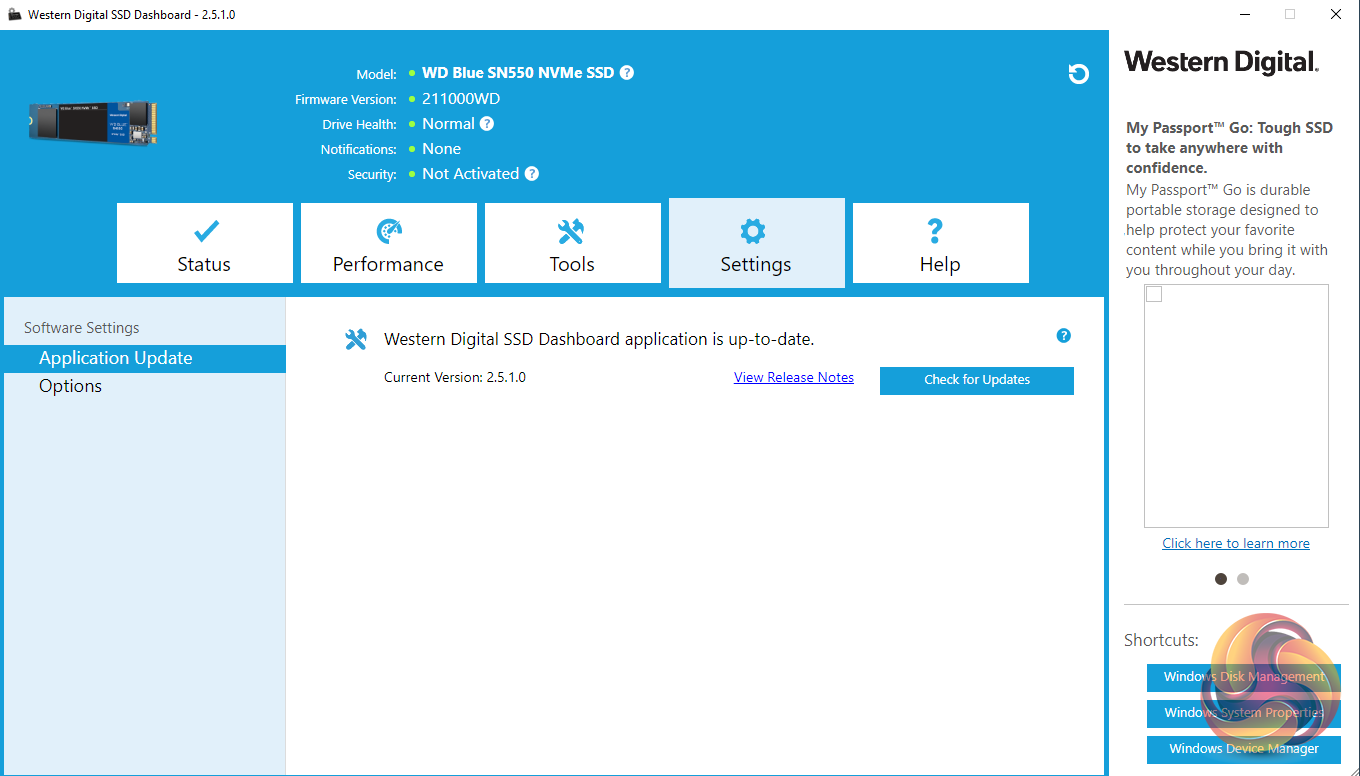This screenshot has height=776, width=1360.
Task: Click the Check for Updates button
Action: pos(977,380)
